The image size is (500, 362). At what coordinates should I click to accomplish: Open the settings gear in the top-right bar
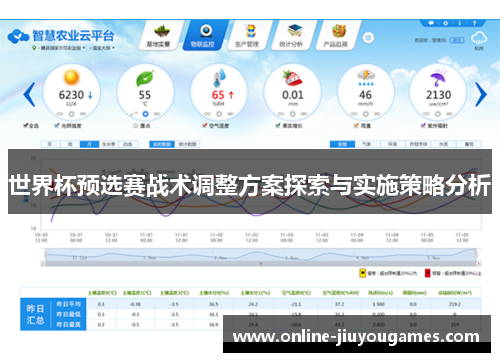tap(445, 23)
